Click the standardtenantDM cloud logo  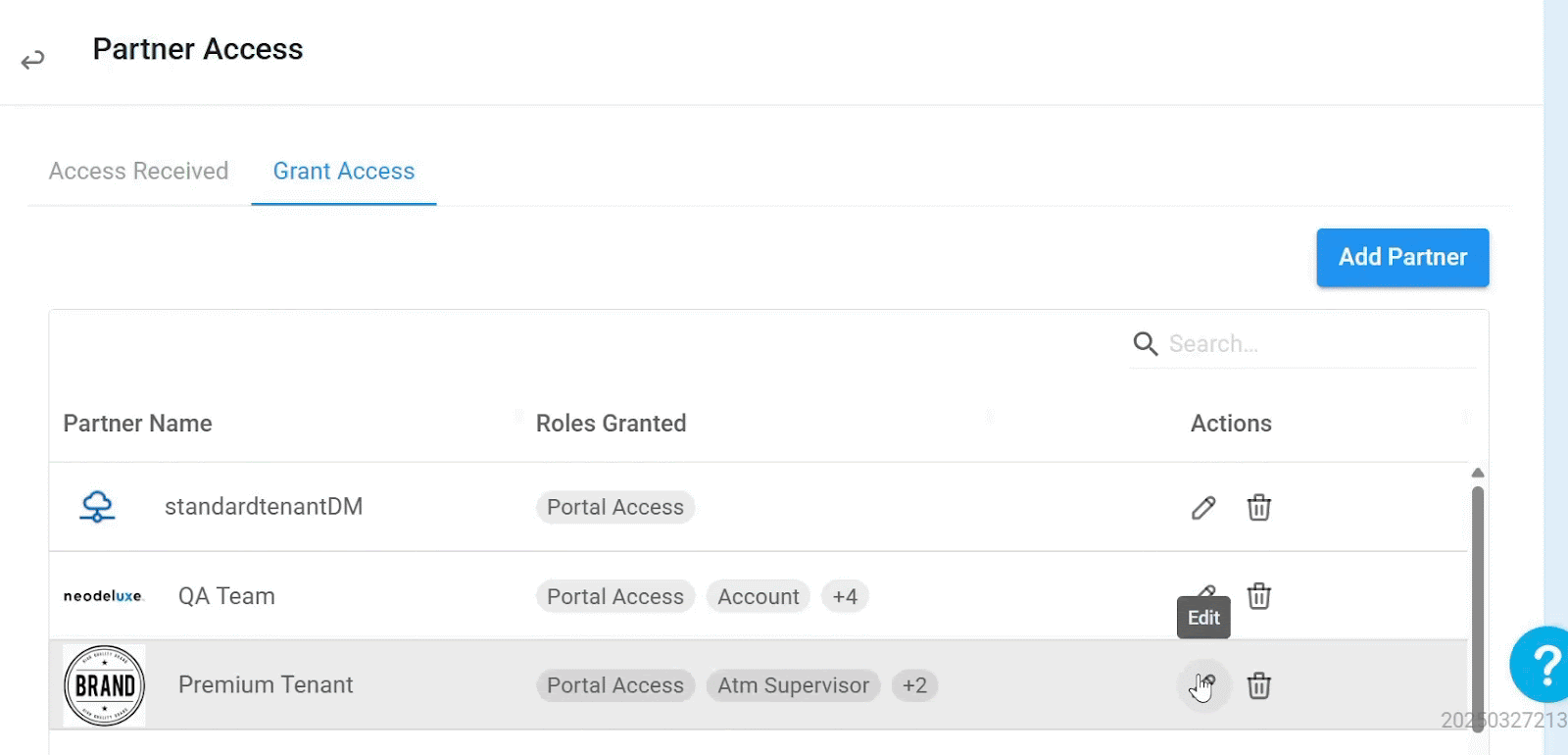pos(97,507)
